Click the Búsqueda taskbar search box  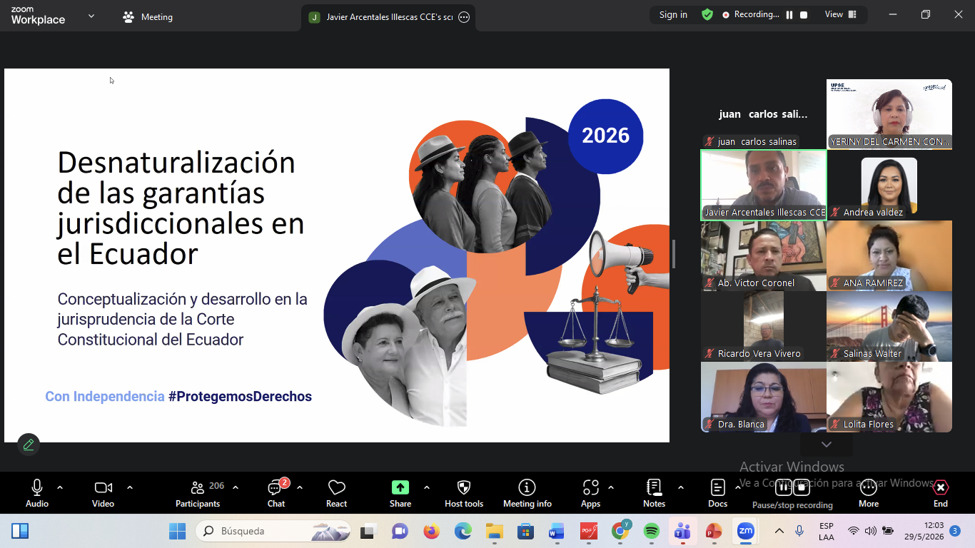coord(274,531)
